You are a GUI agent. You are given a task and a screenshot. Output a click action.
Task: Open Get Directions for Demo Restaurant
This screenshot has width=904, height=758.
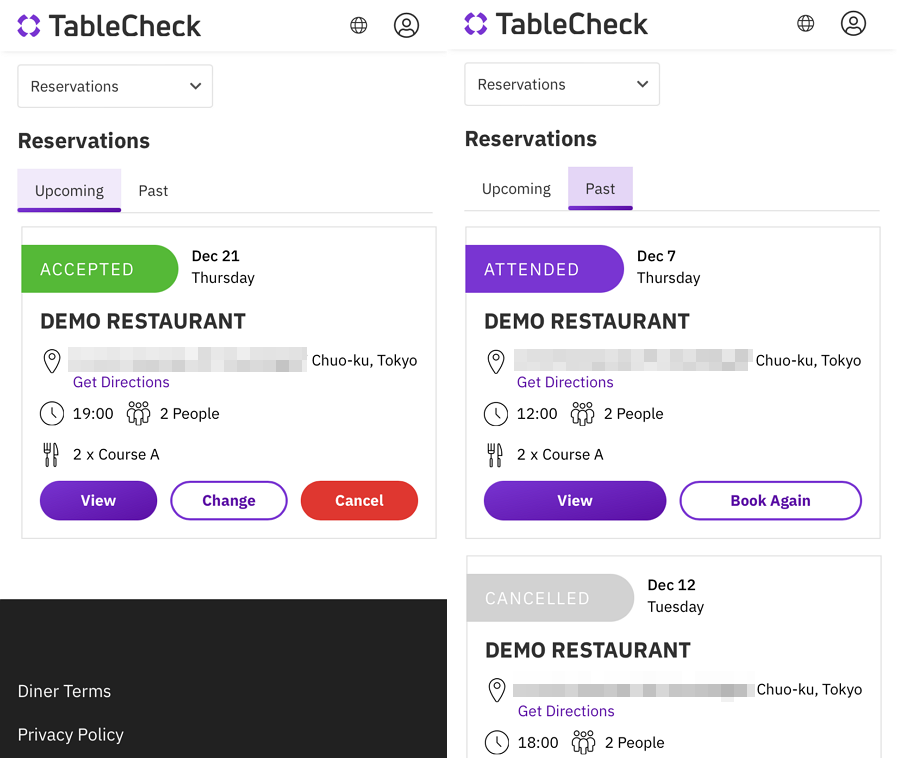coord(120,382)
